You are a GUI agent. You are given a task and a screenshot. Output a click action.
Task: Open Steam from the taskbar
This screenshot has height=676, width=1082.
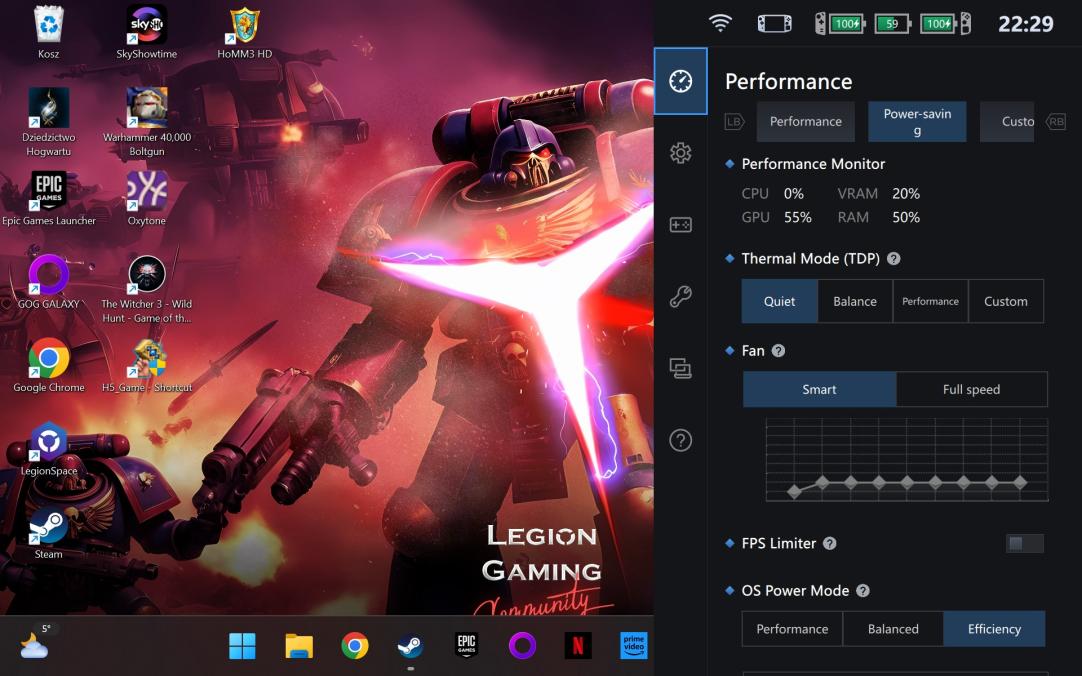[x=410, y=646]
